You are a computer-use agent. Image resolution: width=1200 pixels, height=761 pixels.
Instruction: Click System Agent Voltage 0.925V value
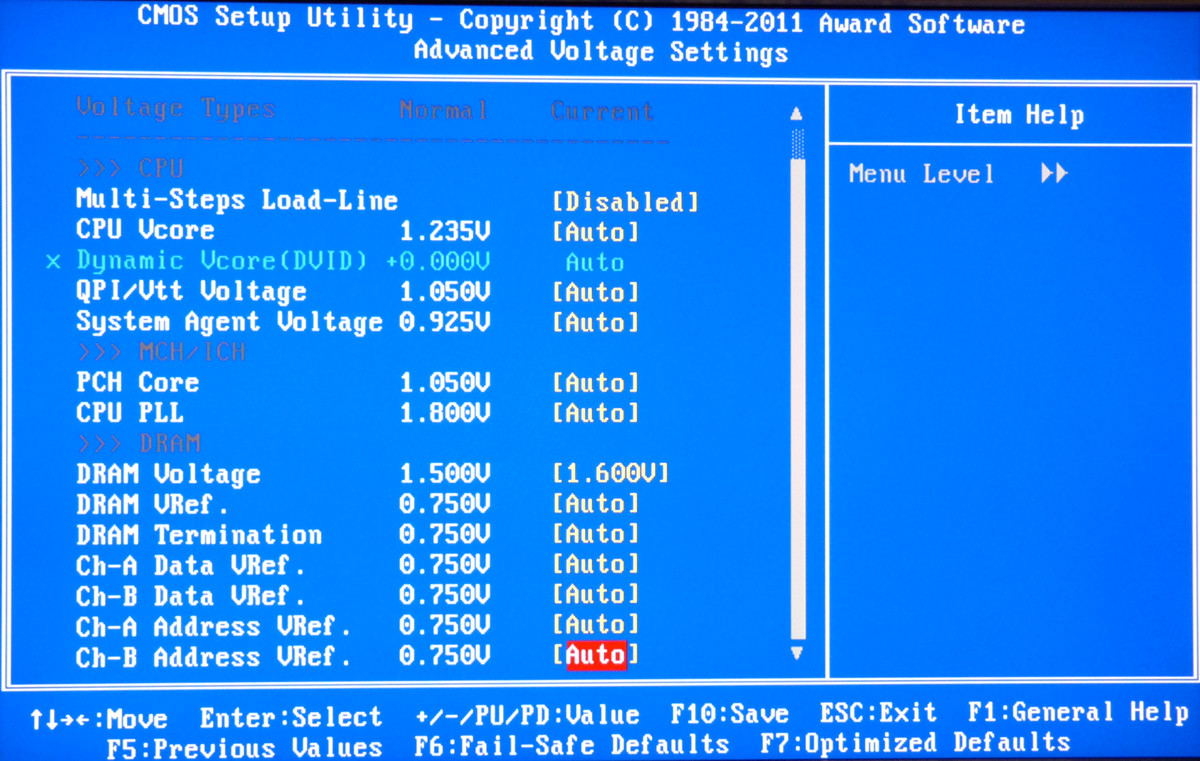[445, 322]
